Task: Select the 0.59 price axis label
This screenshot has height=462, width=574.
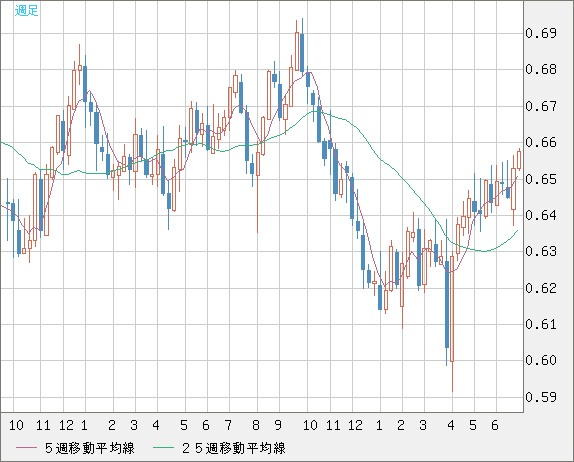Action: click(x=541, y=397)
